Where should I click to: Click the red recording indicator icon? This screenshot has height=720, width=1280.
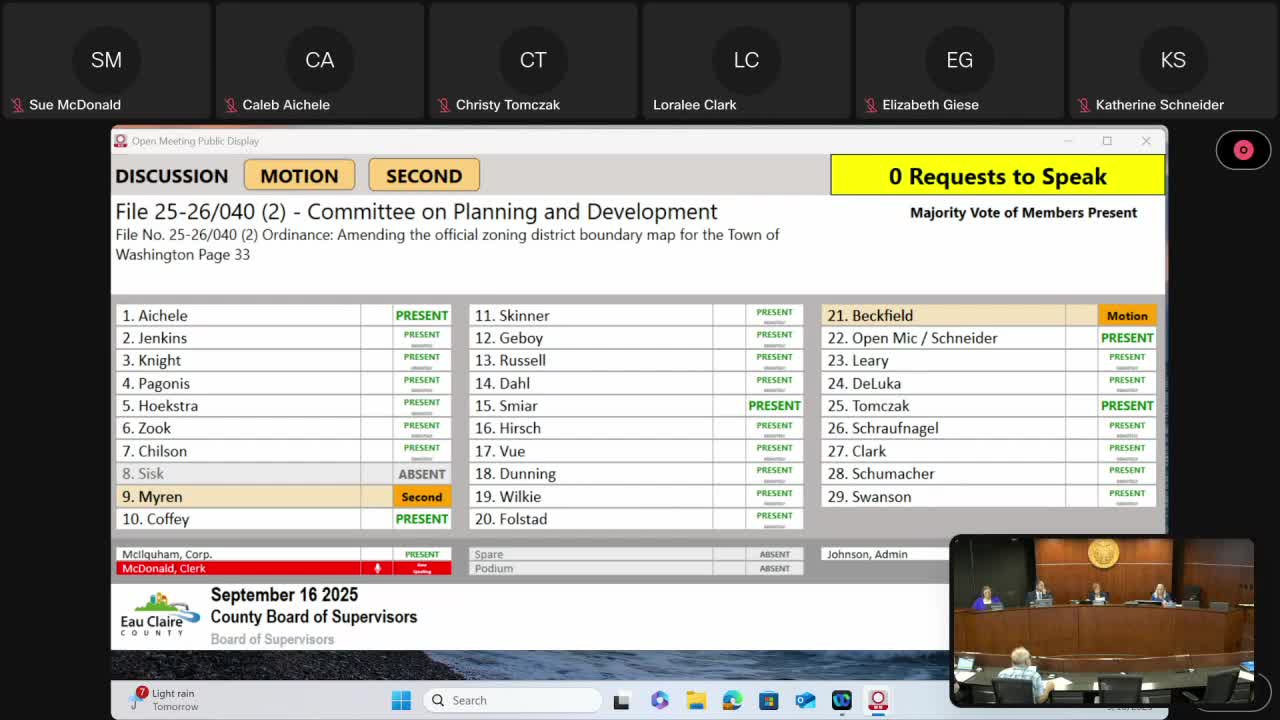(x=1243, y=150)
